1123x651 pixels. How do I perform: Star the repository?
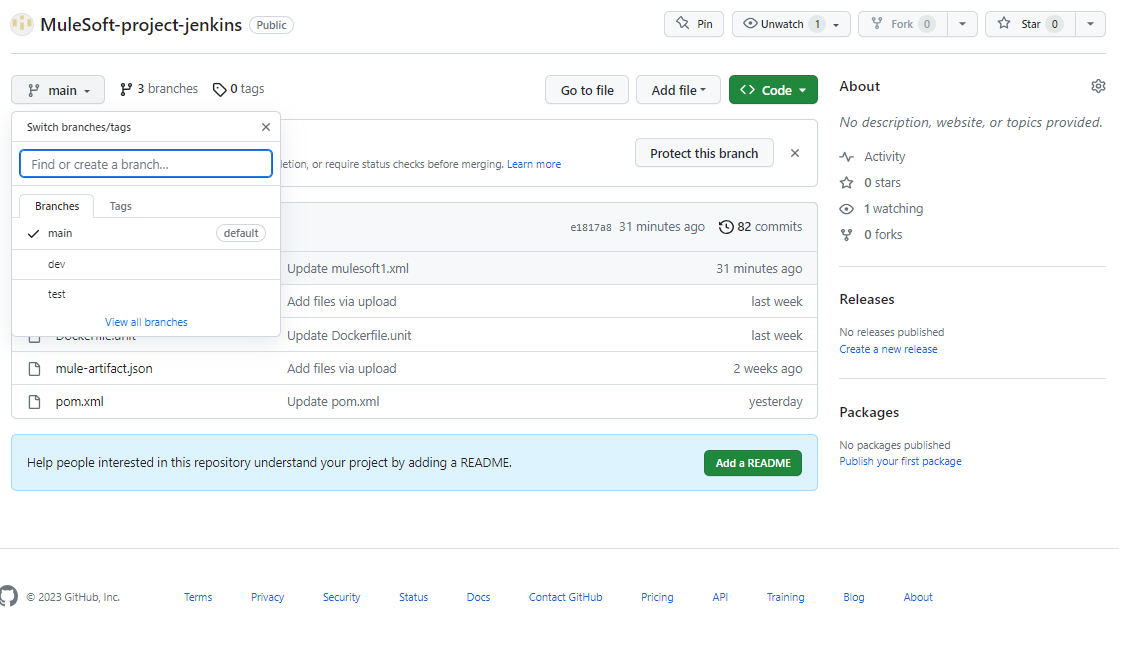1030,24
